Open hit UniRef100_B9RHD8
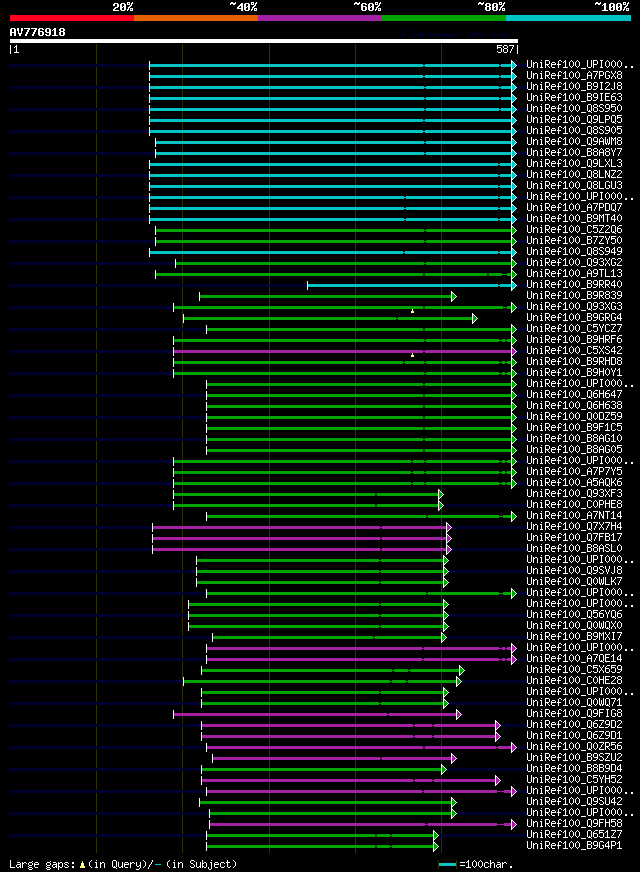 (574, 361)
